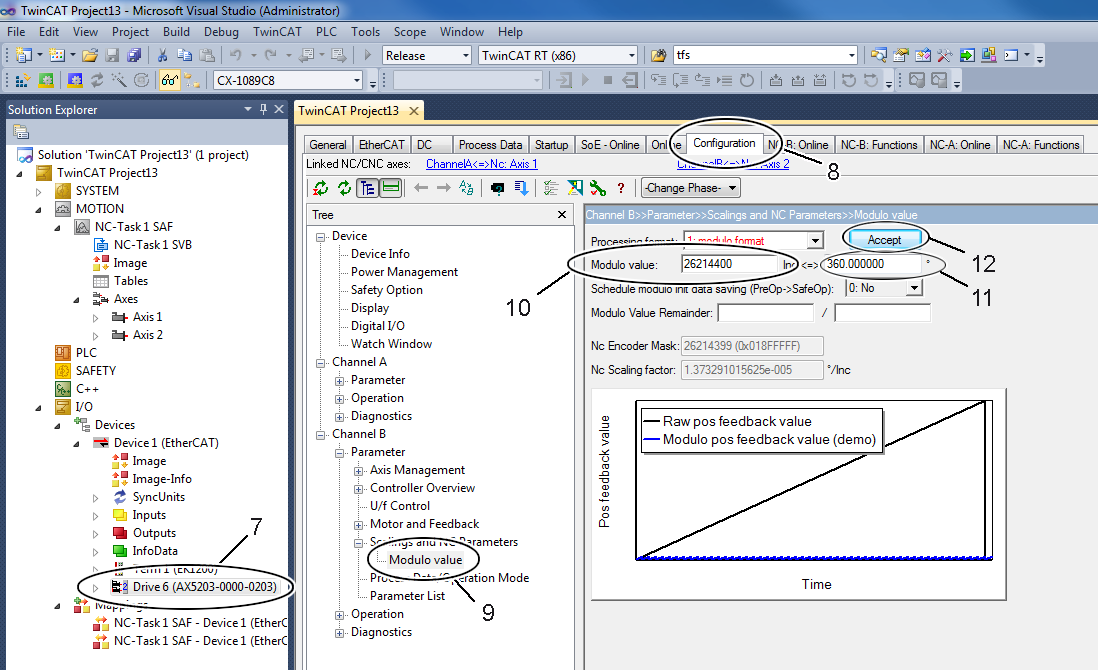Open the PLC menu
This screenshot has height=670, width=1098.
[326, 32]
